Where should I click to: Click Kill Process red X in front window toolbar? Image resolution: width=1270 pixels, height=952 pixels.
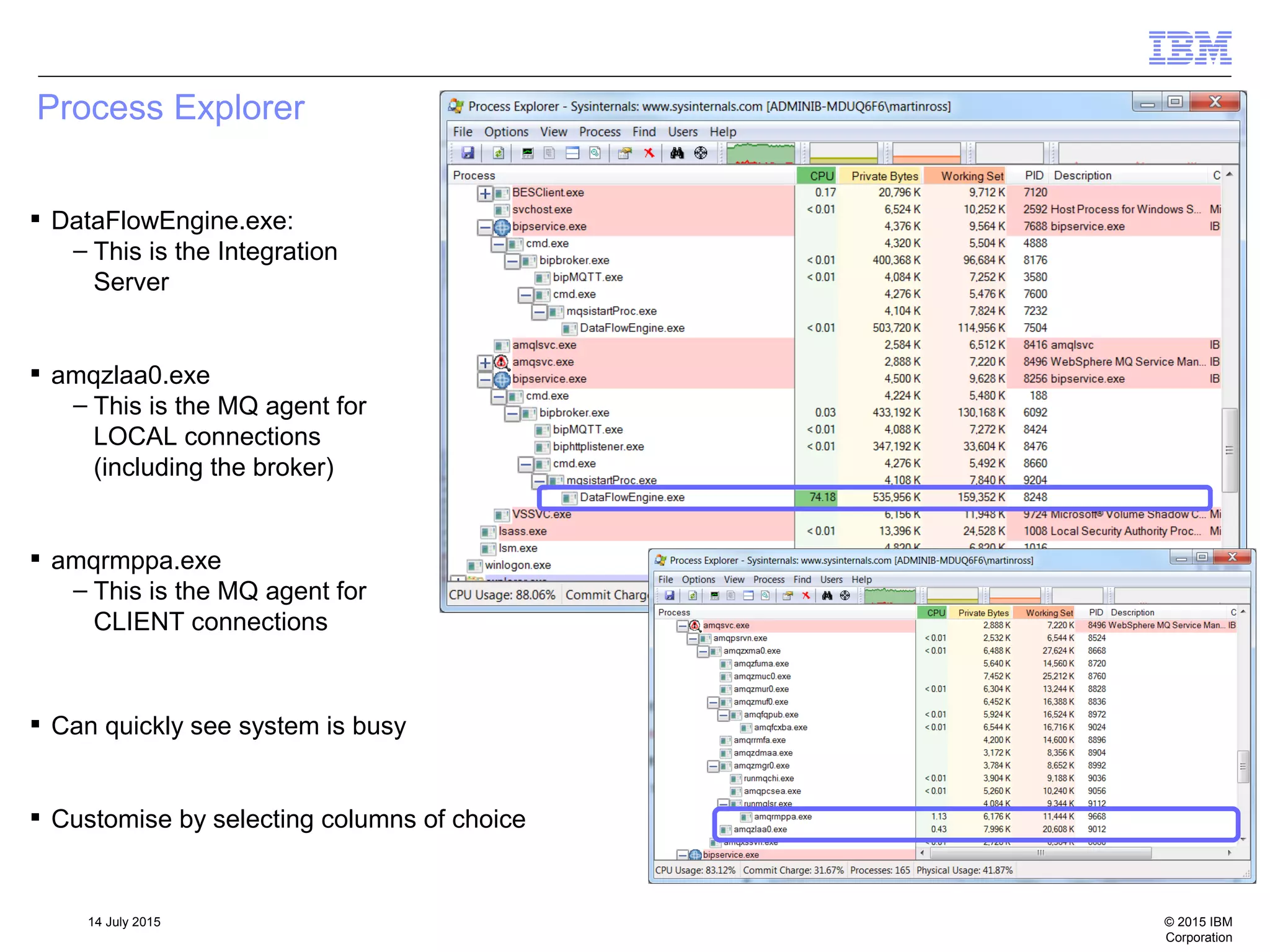806,595
